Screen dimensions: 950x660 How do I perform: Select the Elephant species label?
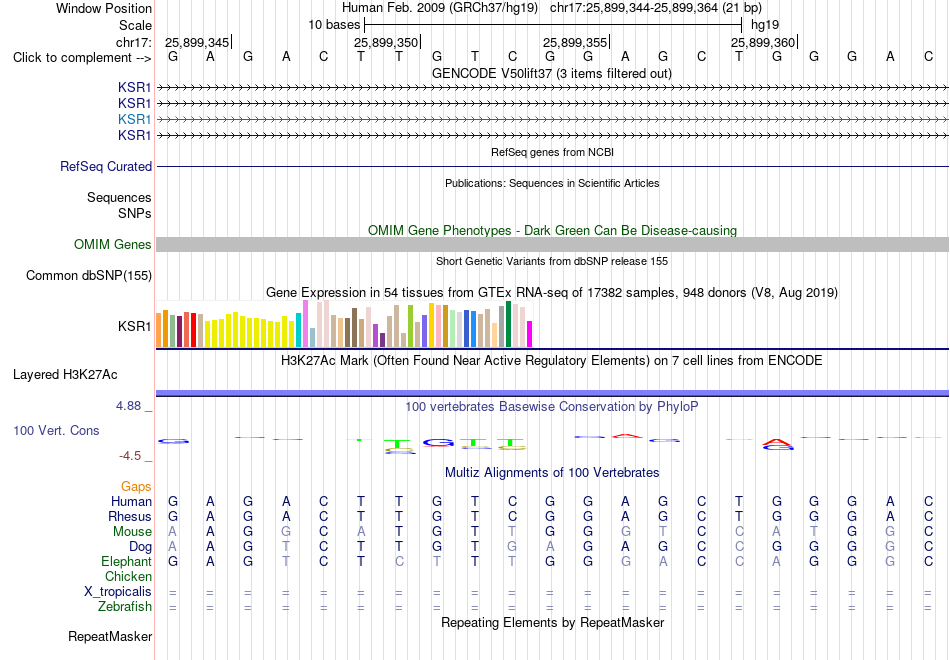(127, 561)
